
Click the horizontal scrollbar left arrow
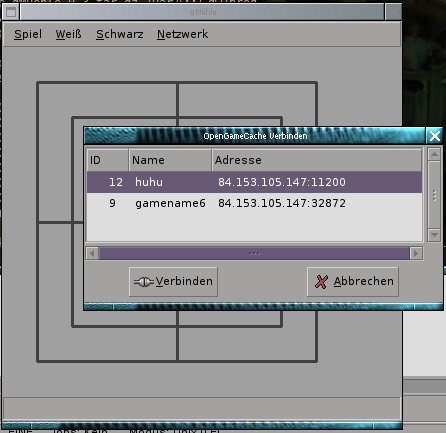tap(92, 253)
